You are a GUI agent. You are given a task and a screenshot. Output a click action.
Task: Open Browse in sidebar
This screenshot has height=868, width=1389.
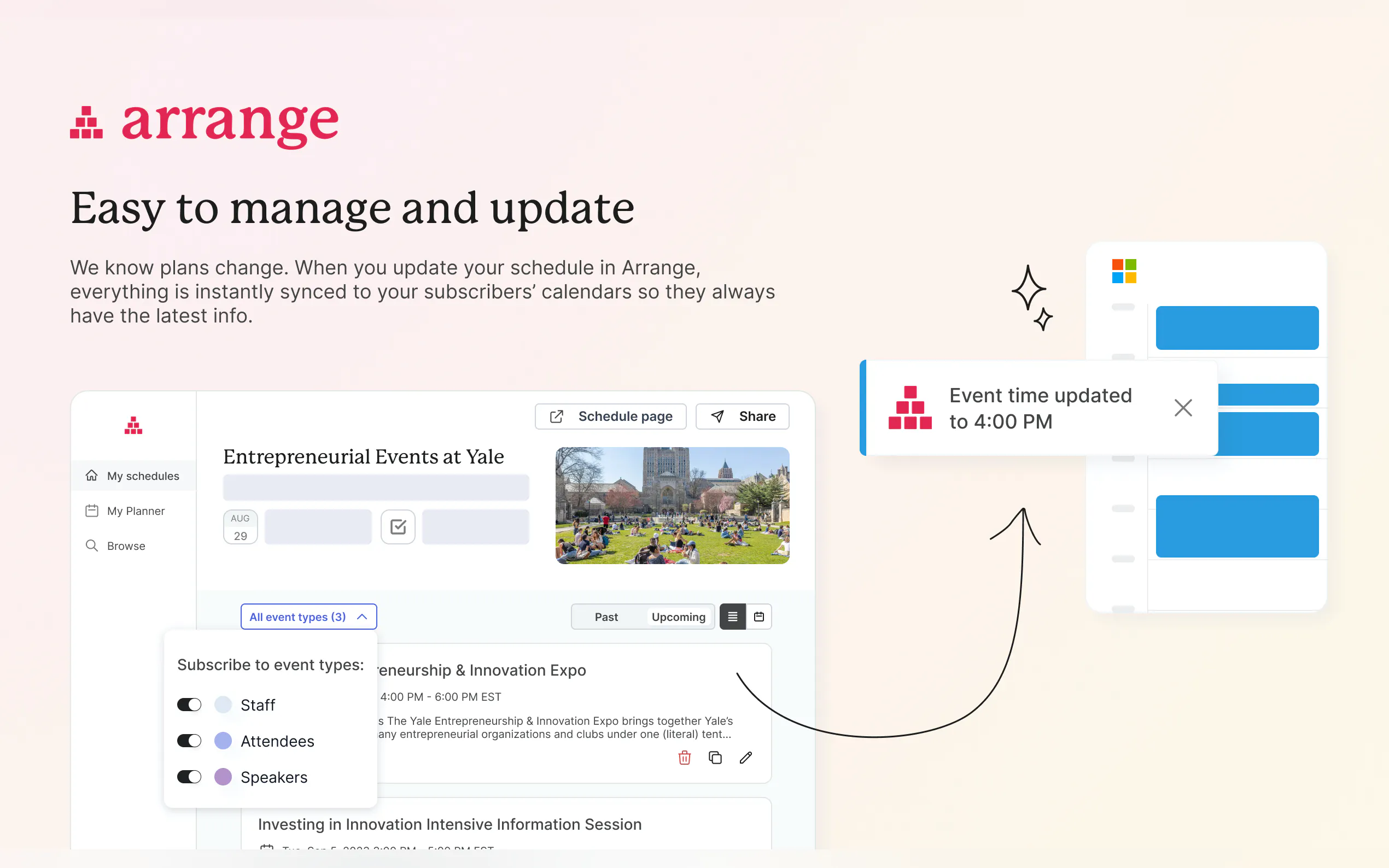[126, 546]
